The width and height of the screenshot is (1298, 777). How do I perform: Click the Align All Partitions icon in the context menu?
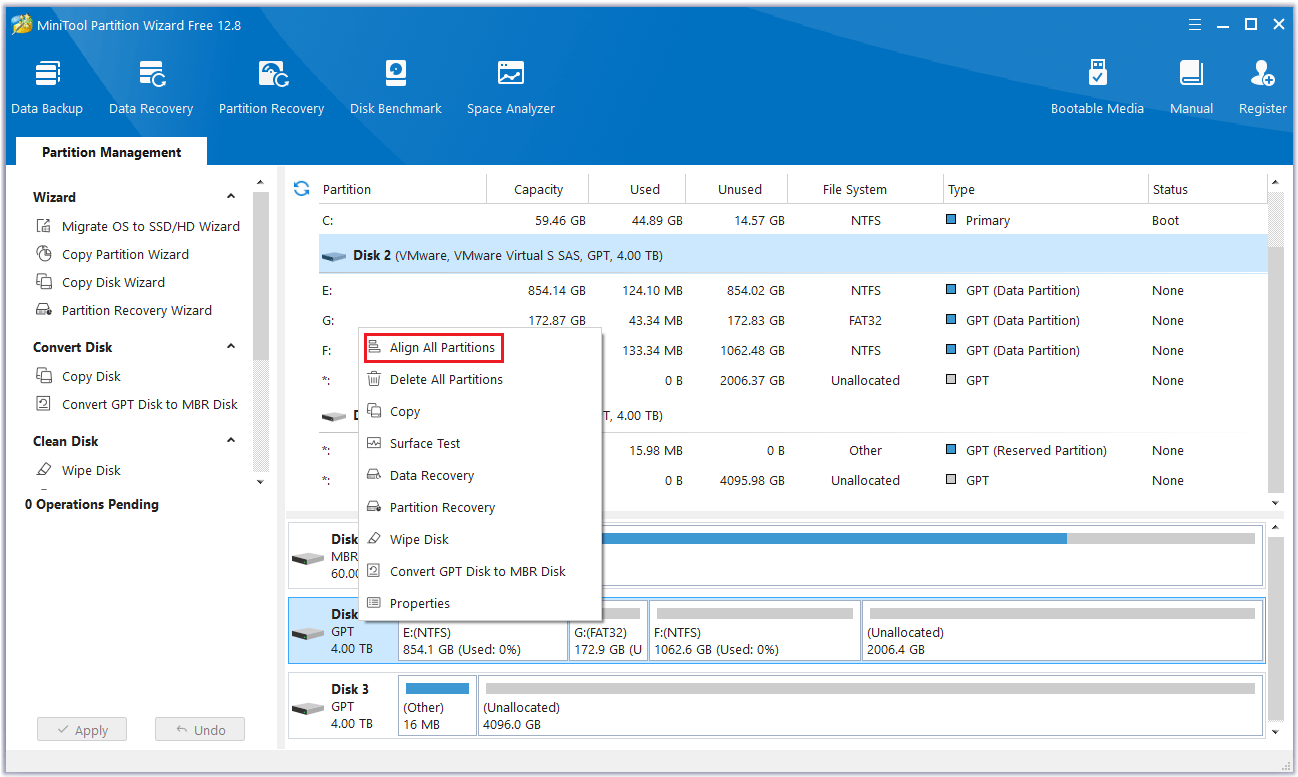[374, 347]
